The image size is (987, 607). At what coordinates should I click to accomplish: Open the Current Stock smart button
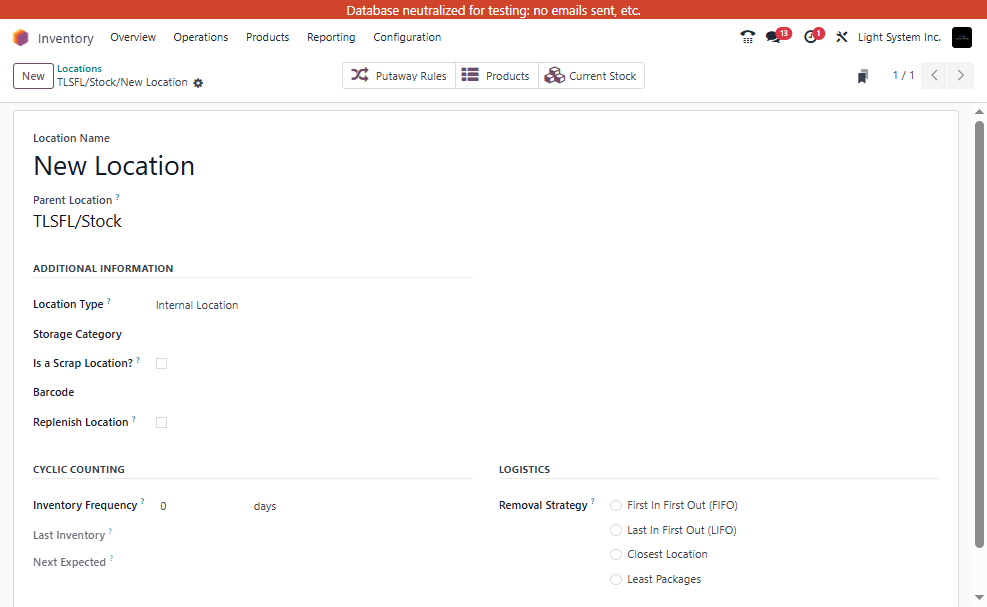click(591, 76)
